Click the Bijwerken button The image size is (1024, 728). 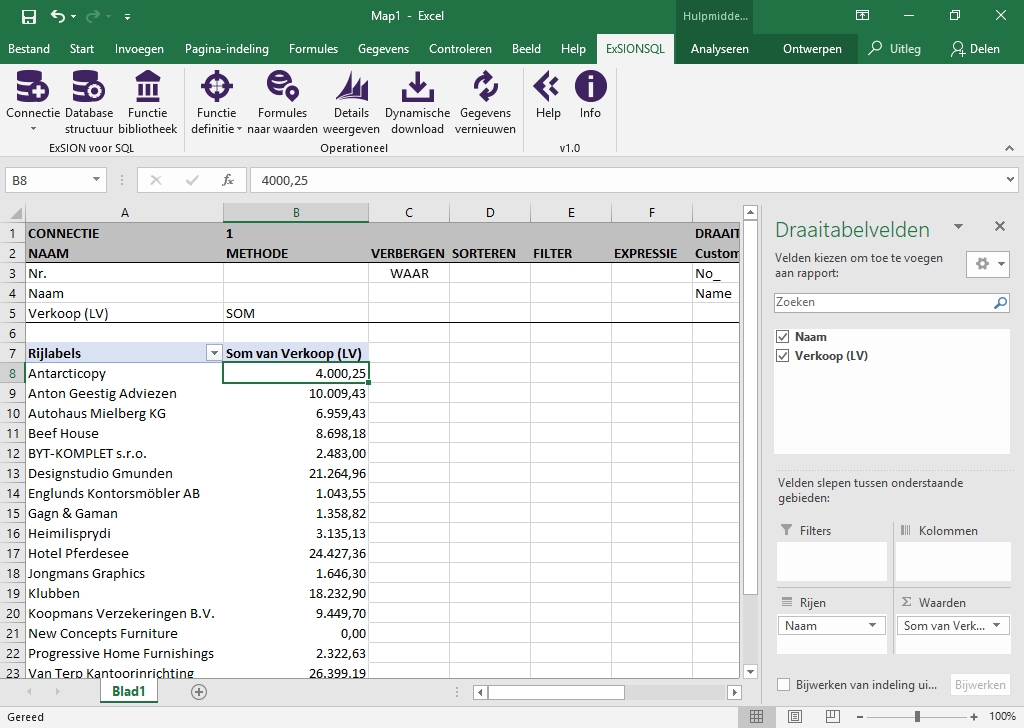[x=980, y=685]
